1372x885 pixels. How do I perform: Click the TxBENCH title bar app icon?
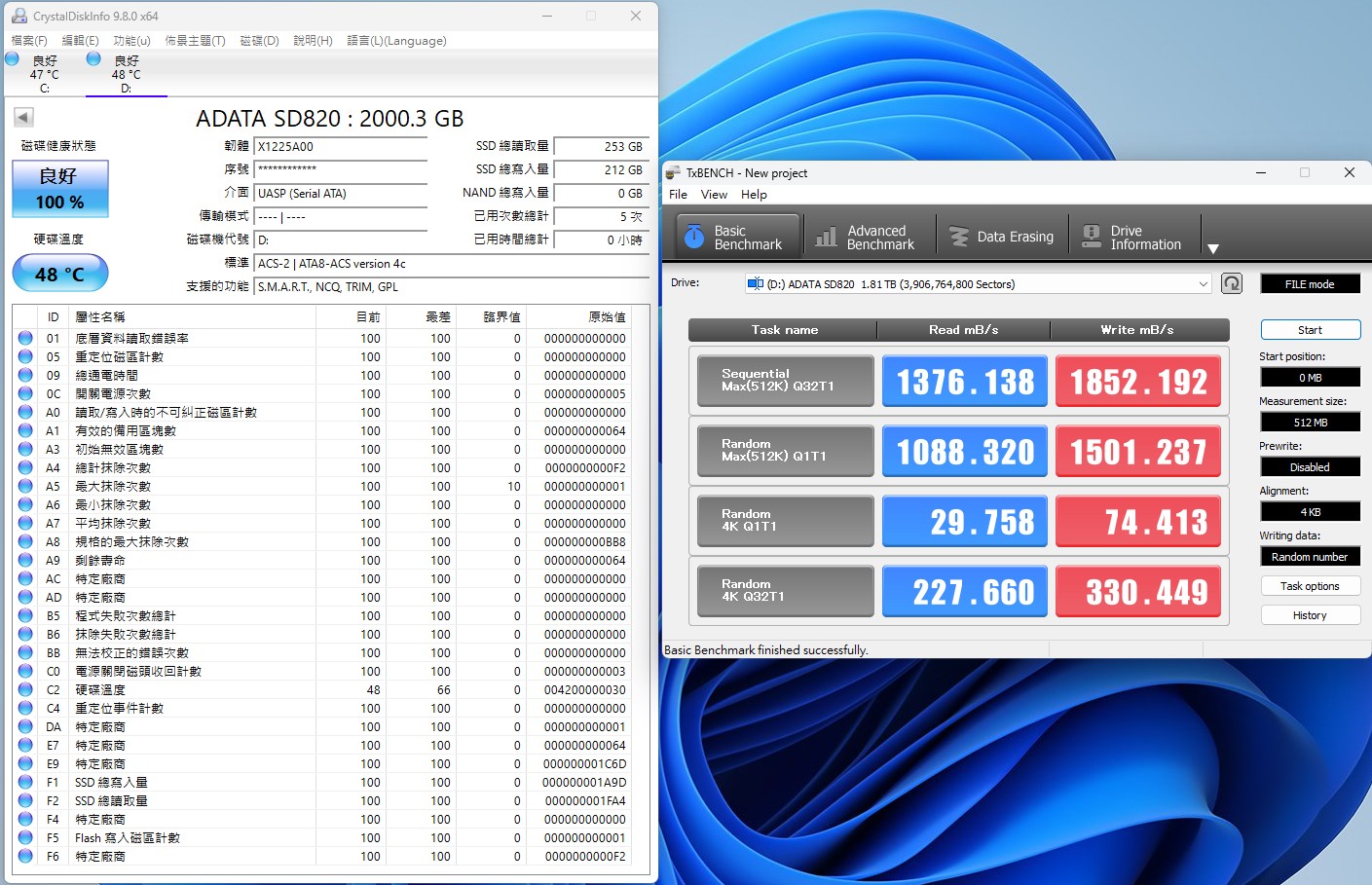pos(673,172)
